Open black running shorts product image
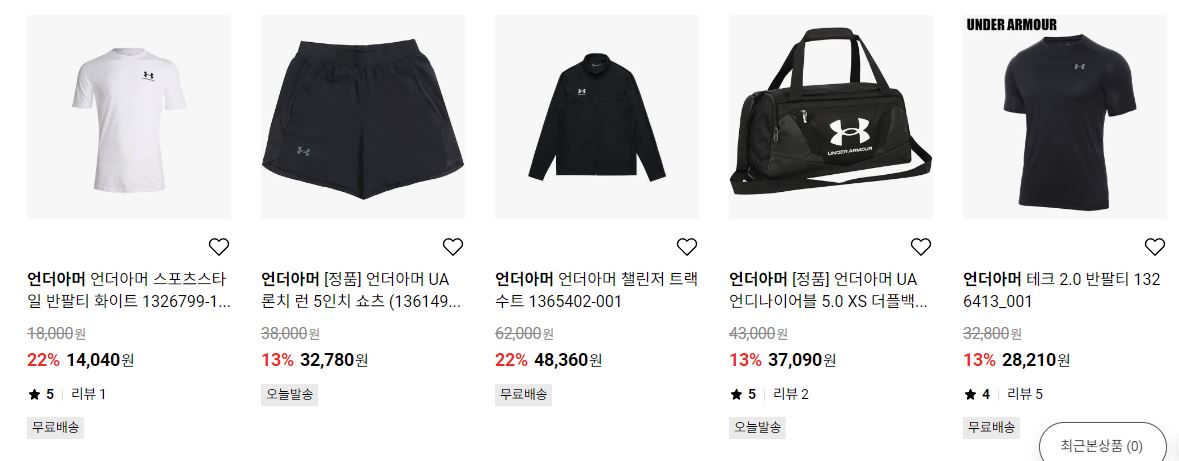The height and width of the screenshot is (461, 1179). pyautogui.click(x=363, y=117)
